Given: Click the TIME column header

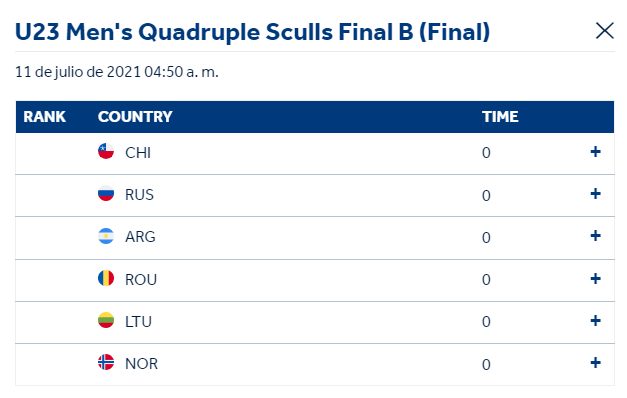Looking at the screenshot, I should [x=500, y=117].
